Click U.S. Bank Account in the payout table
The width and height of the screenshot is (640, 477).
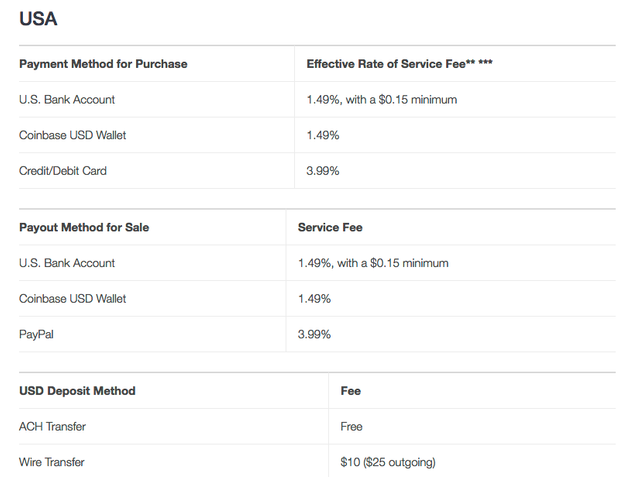(x=67, y=263)
